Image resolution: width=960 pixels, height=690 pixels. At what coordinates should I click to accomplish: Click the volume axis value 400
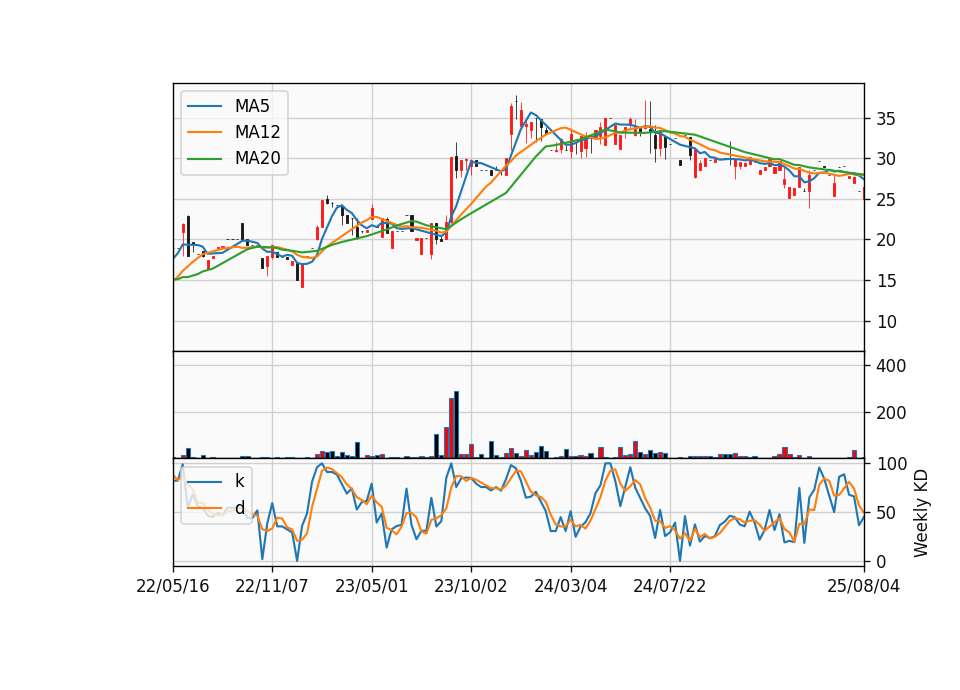(891, 366)
